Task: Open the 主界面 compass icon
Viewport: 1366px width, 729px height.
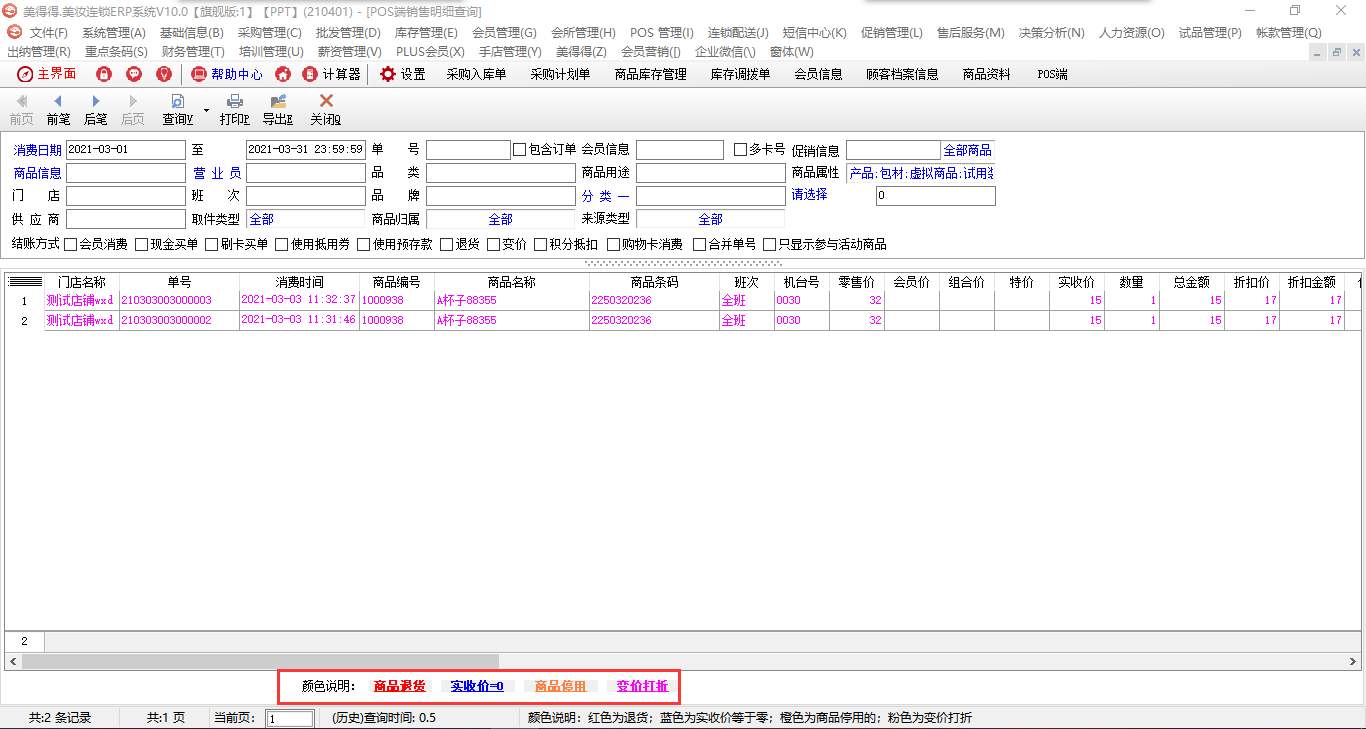Action: (25, 74)
